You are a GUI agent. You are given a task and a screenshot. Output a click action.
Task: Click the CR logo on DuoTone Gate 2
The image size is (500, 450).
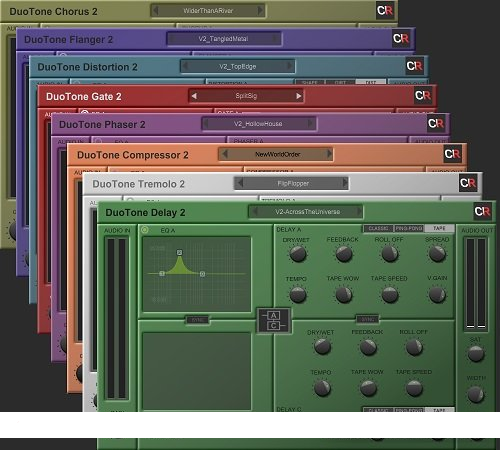[423, 96]
